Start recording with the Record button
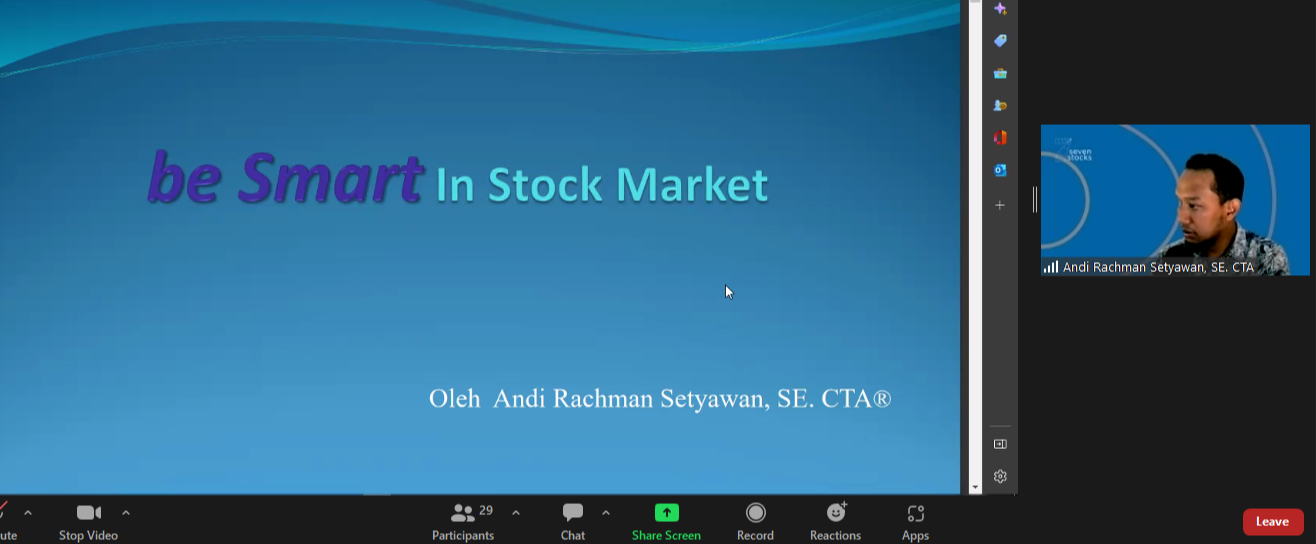Screen dimensions: 1316x544 click(755, 520)
